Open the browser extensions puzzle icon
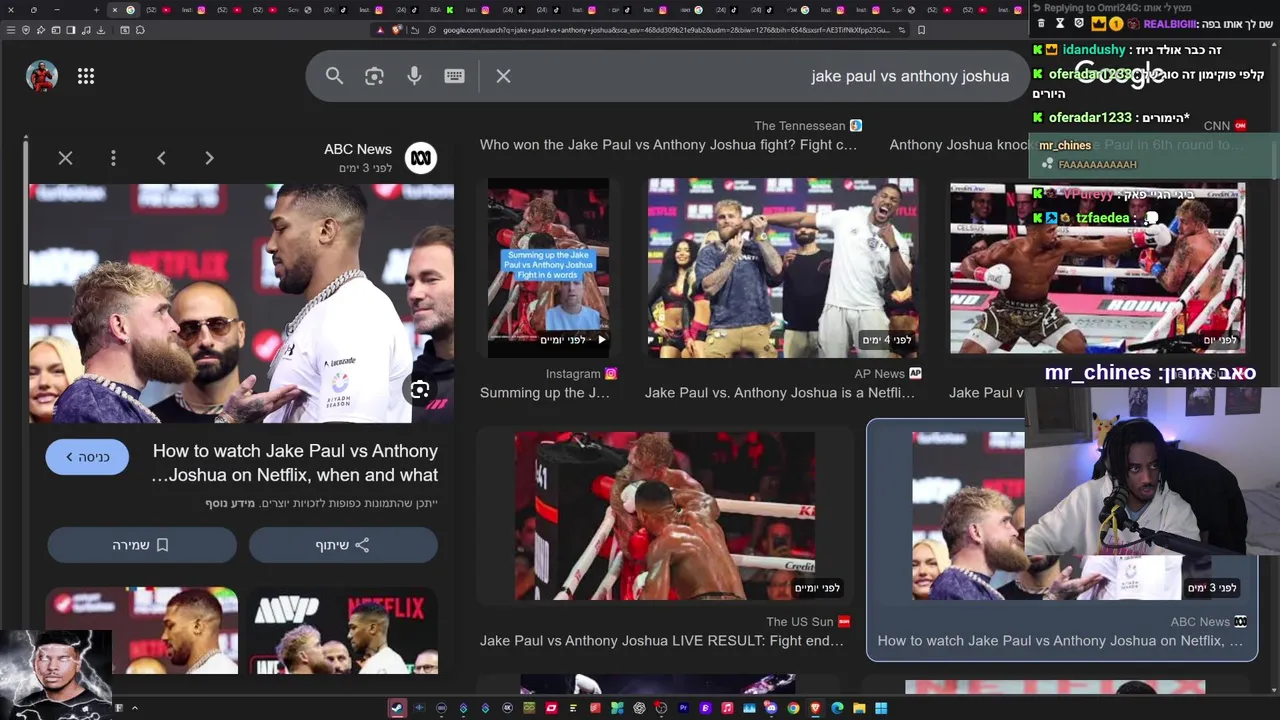This screenshot has height=720, width=1280. 140,30
